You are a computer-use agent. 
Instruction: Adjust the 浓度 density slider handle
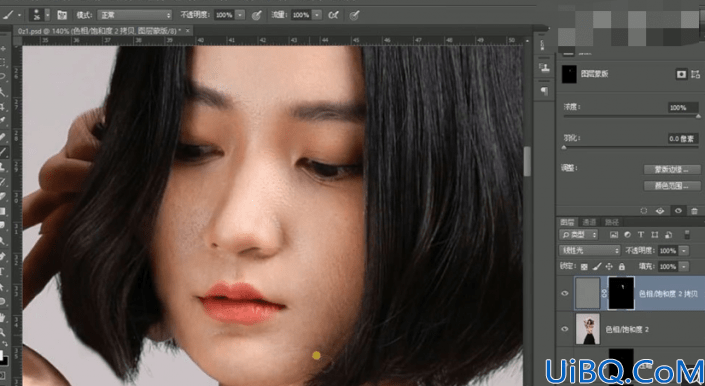[698, 116]
